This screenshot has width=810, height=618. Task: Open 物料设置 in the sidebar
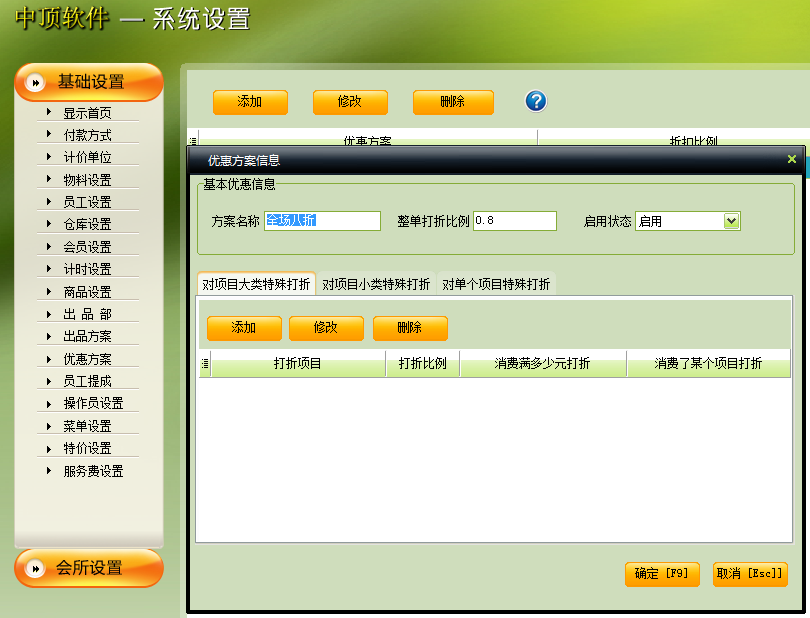click(87, 180)
